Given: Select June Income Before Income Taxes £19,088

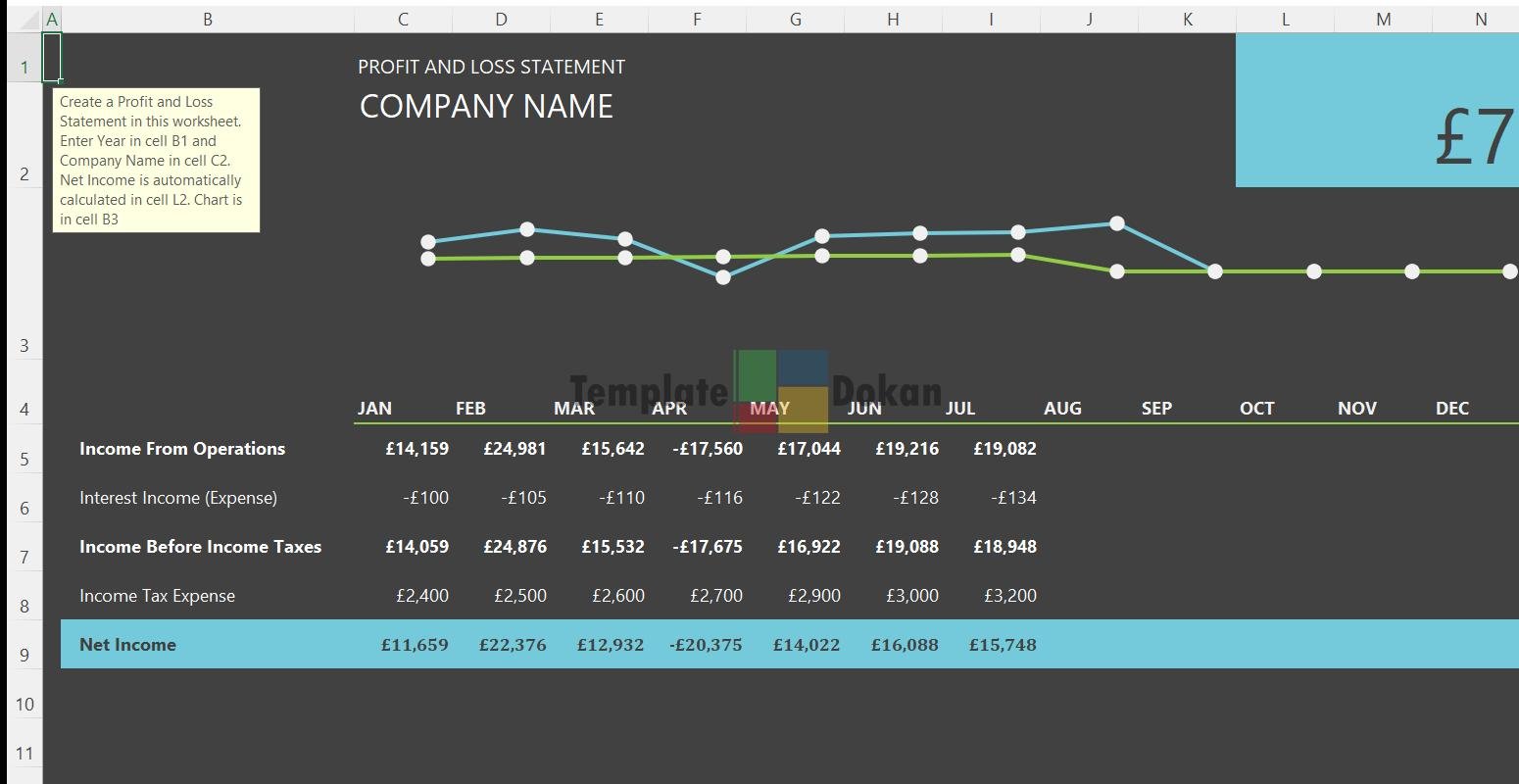Looking at the screenshot, I should pyautogui.click(x=906, y=547).
